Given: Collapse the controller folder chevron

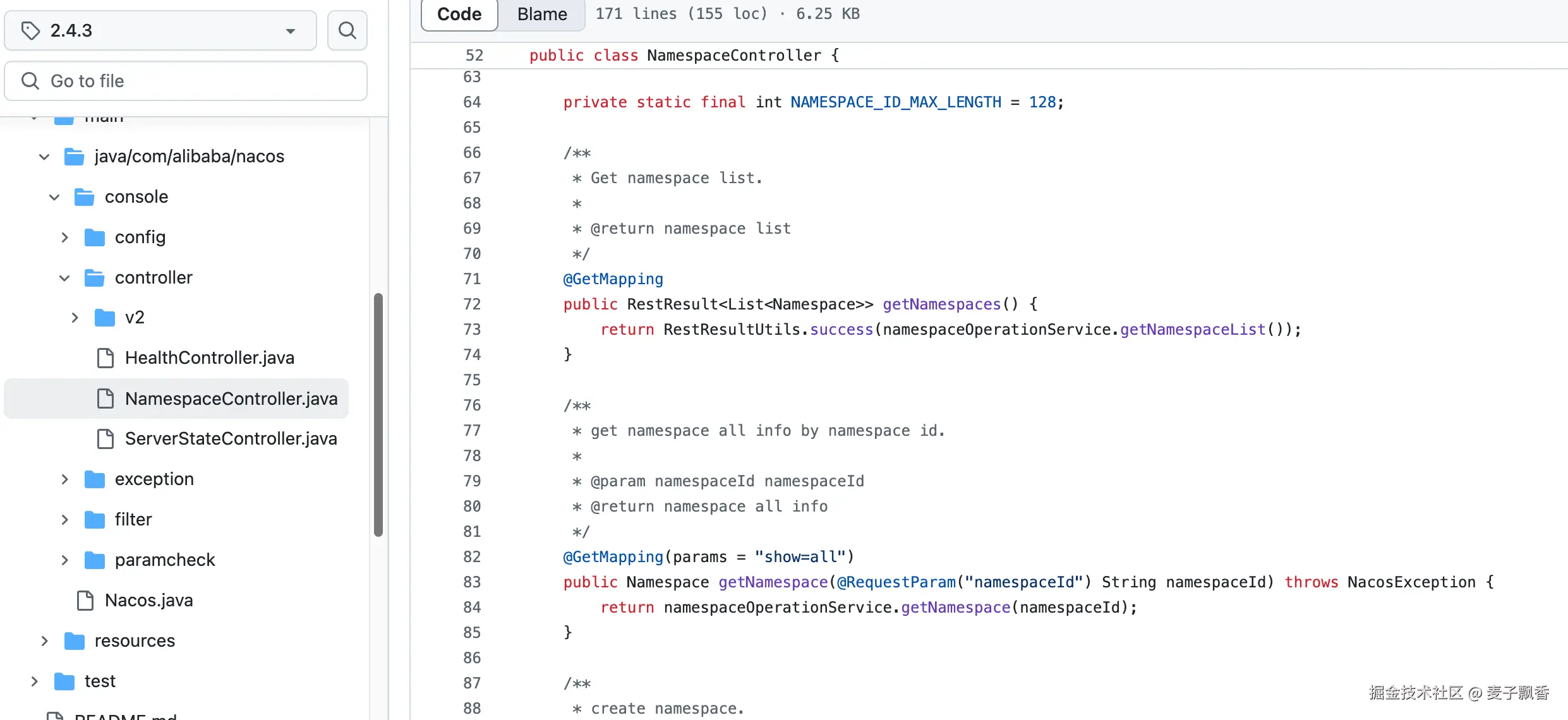Looking at the screenshot, I should [x=64, y=278].
